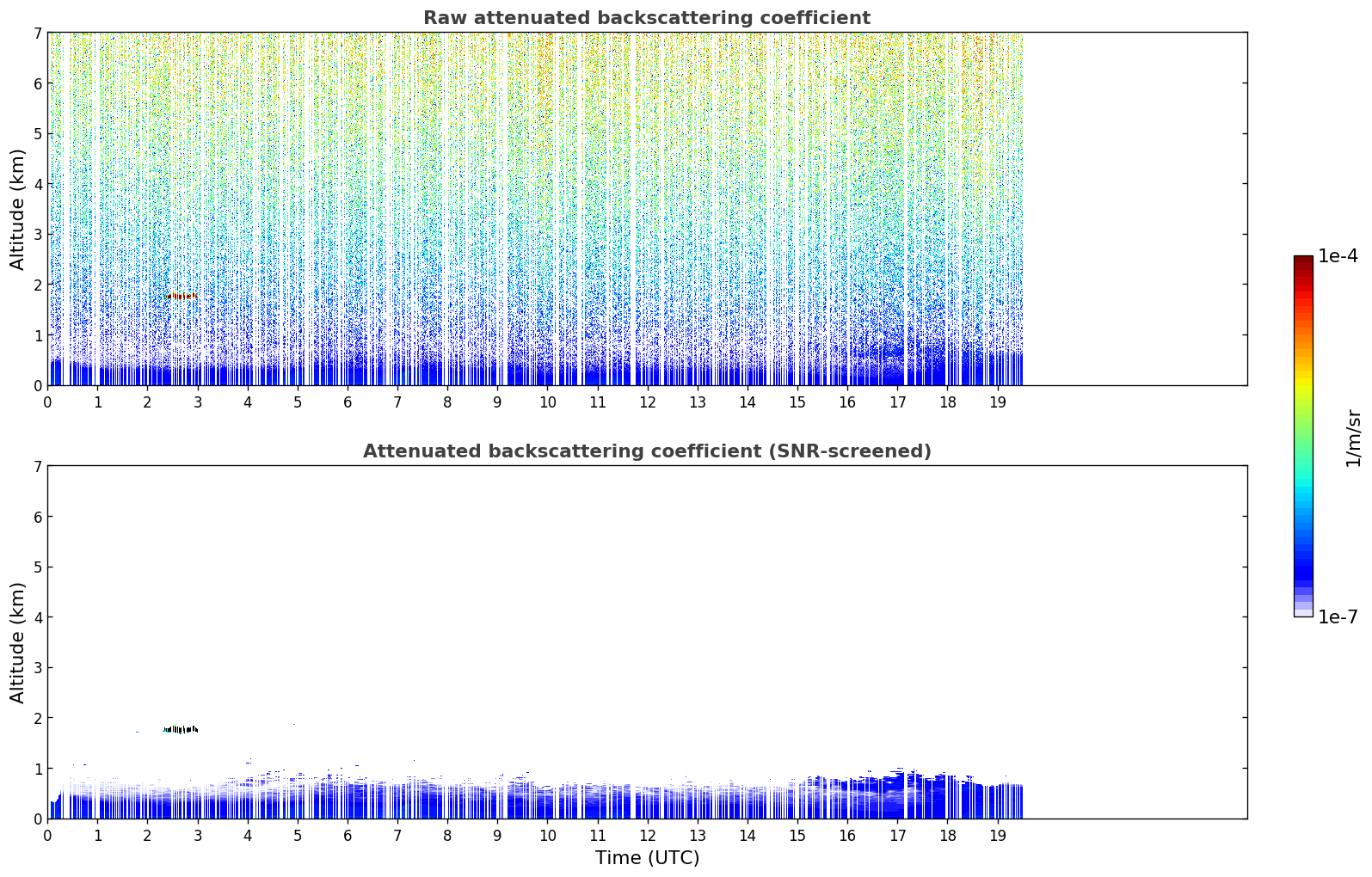
Task: Click the red cloud spot in raw plot
Action: [181, 296]
